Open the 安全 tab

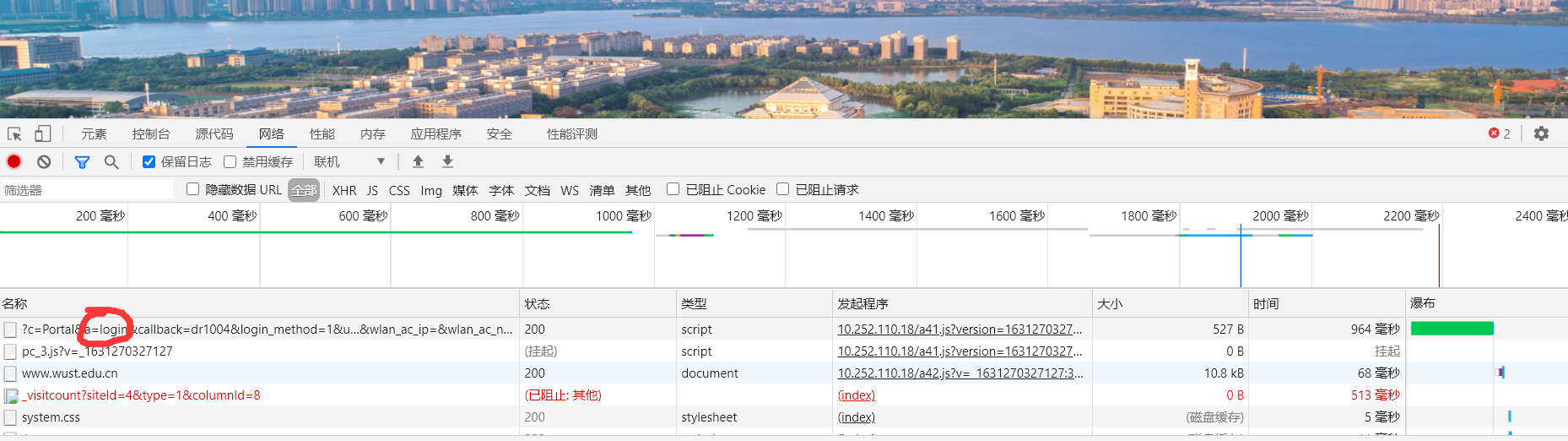pyautogui.click(x=500, y=133)
